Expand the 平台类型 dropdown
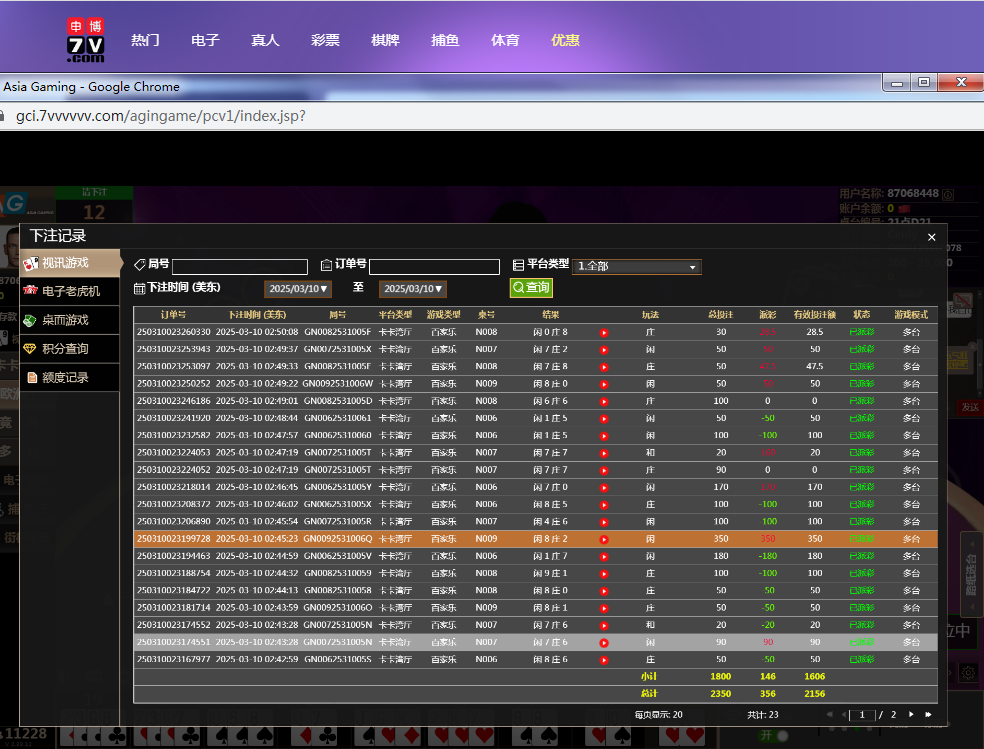Screen dimensions: 984x749 637,267
